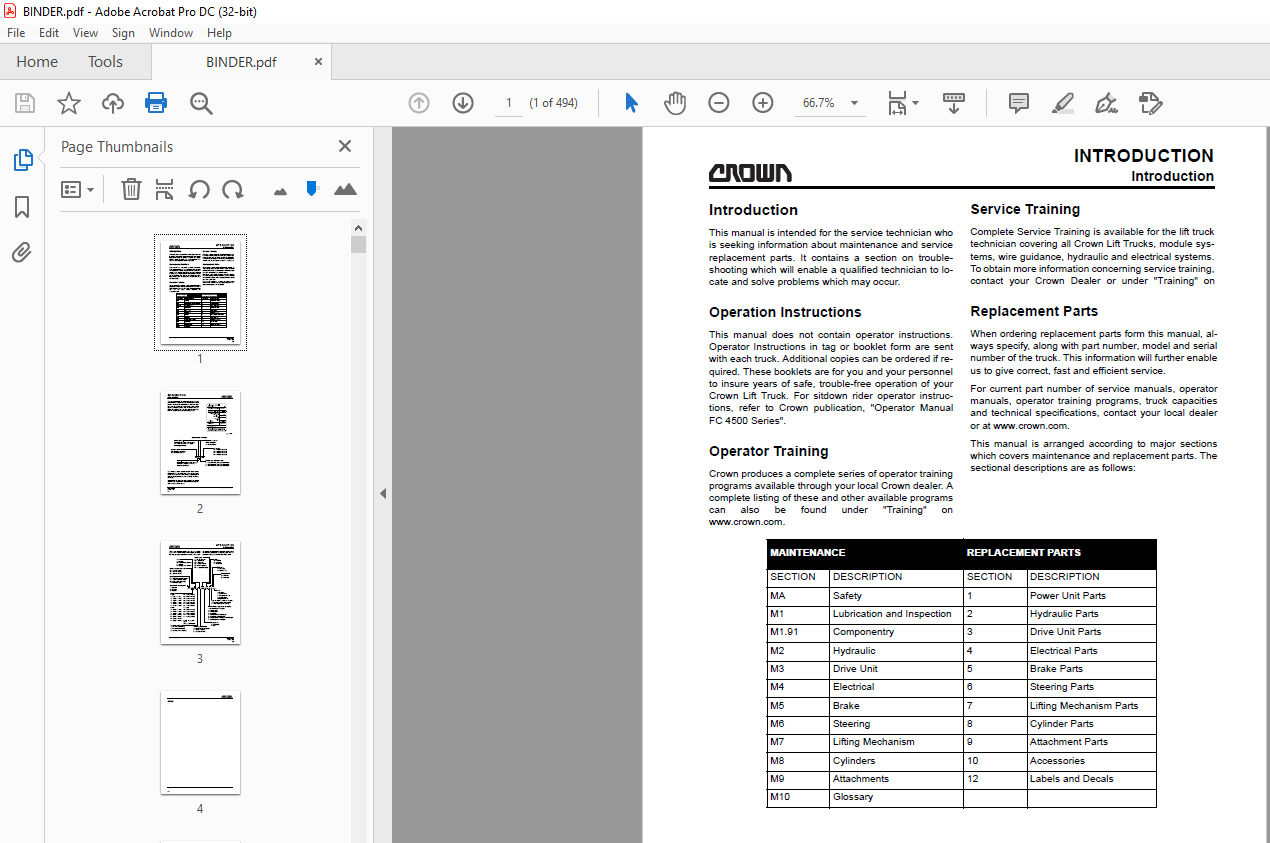Rotate page counterclockwise
This screenshot has height=843, width=1270.
[199, 189]
